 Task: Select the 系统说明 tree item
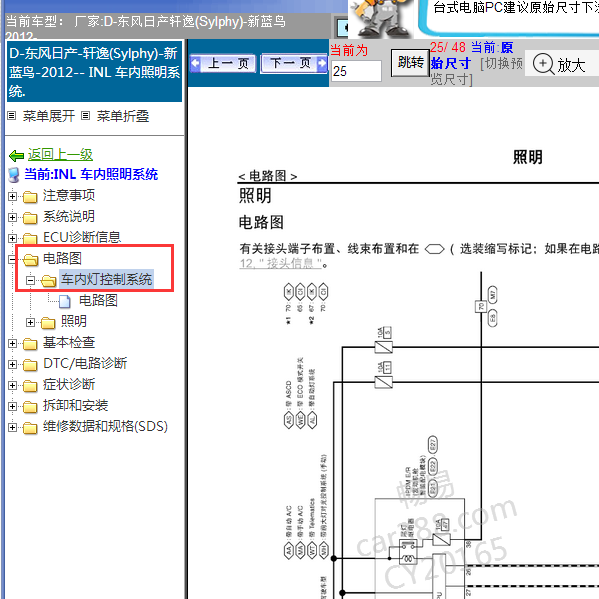69,217
